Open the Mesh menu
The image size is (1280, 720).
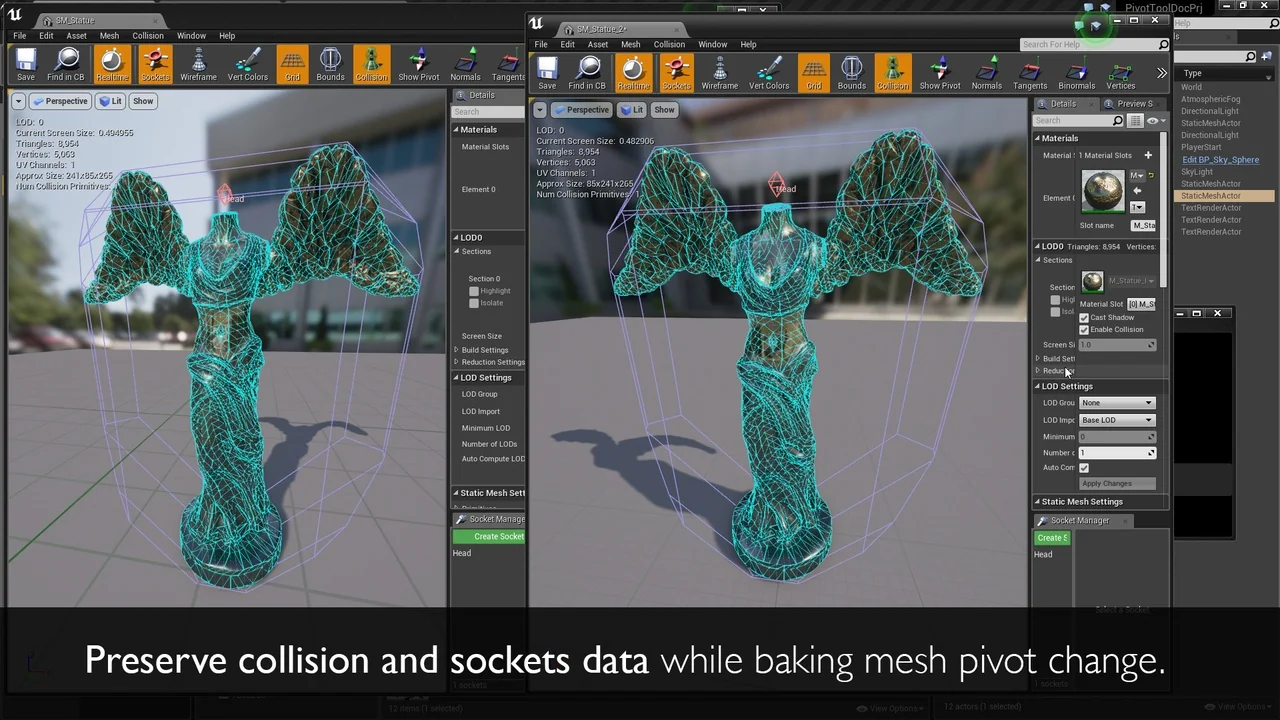point(630,44)
